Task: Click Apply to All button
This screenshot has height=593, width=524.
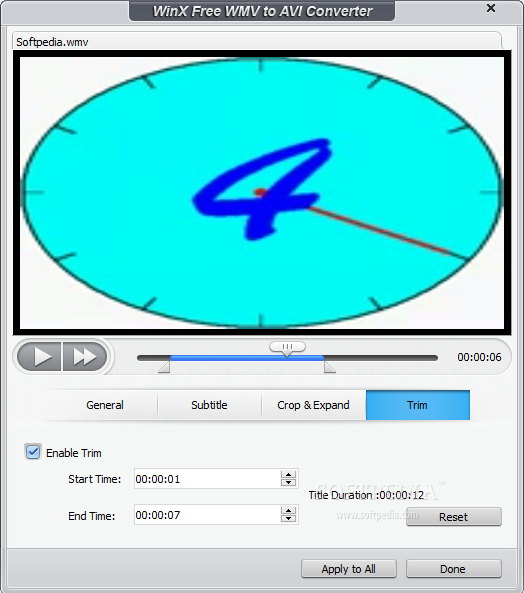Action: point(349,569)
